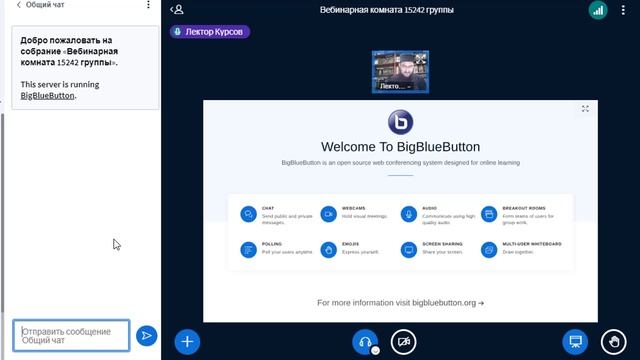
Task: Open main options menu in top-right corner
Action: (623, 10)
